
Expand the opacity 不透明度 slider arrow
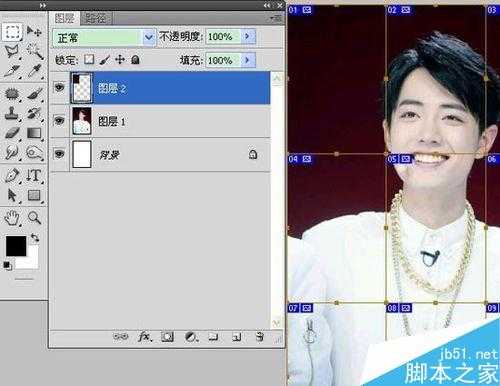coord(248,36)
